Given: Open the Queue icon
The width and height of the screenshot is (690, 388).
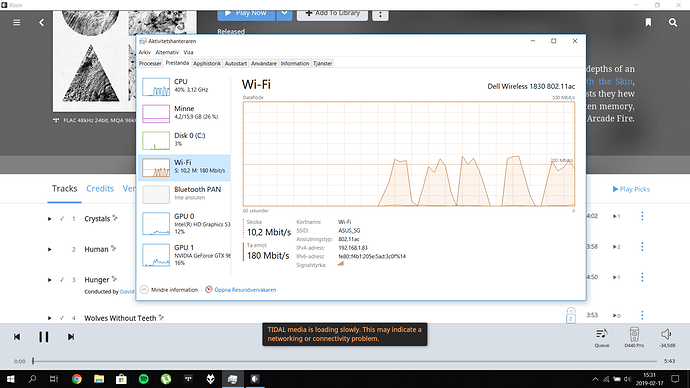Looking at the screenshot, I should point(602,337).
